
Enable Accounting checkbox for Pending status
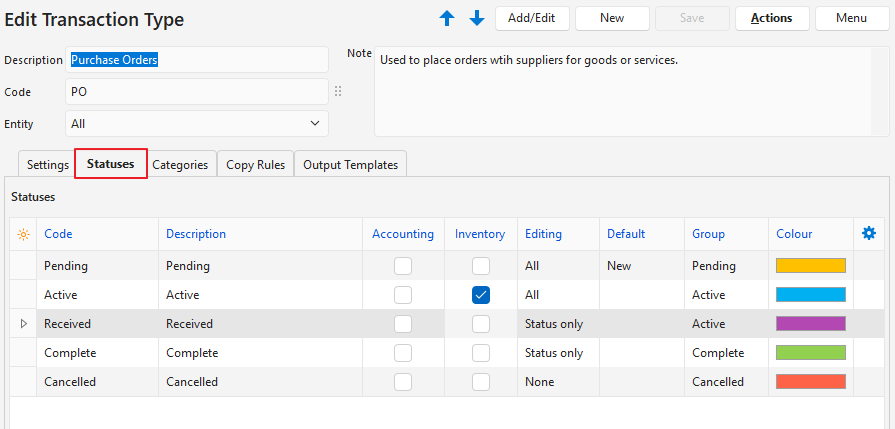pos(403,266)
